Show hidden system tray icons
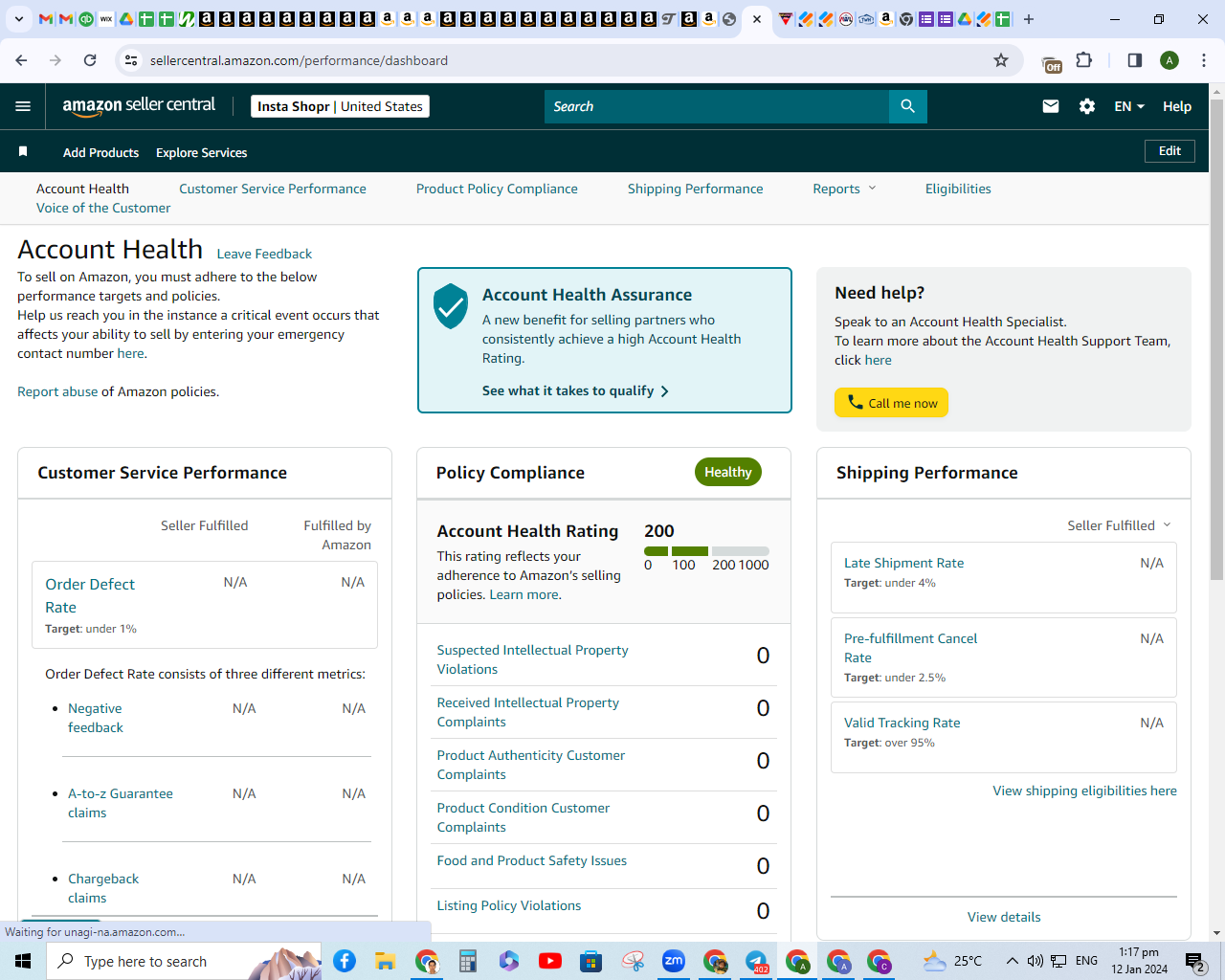 [1012, 961]
